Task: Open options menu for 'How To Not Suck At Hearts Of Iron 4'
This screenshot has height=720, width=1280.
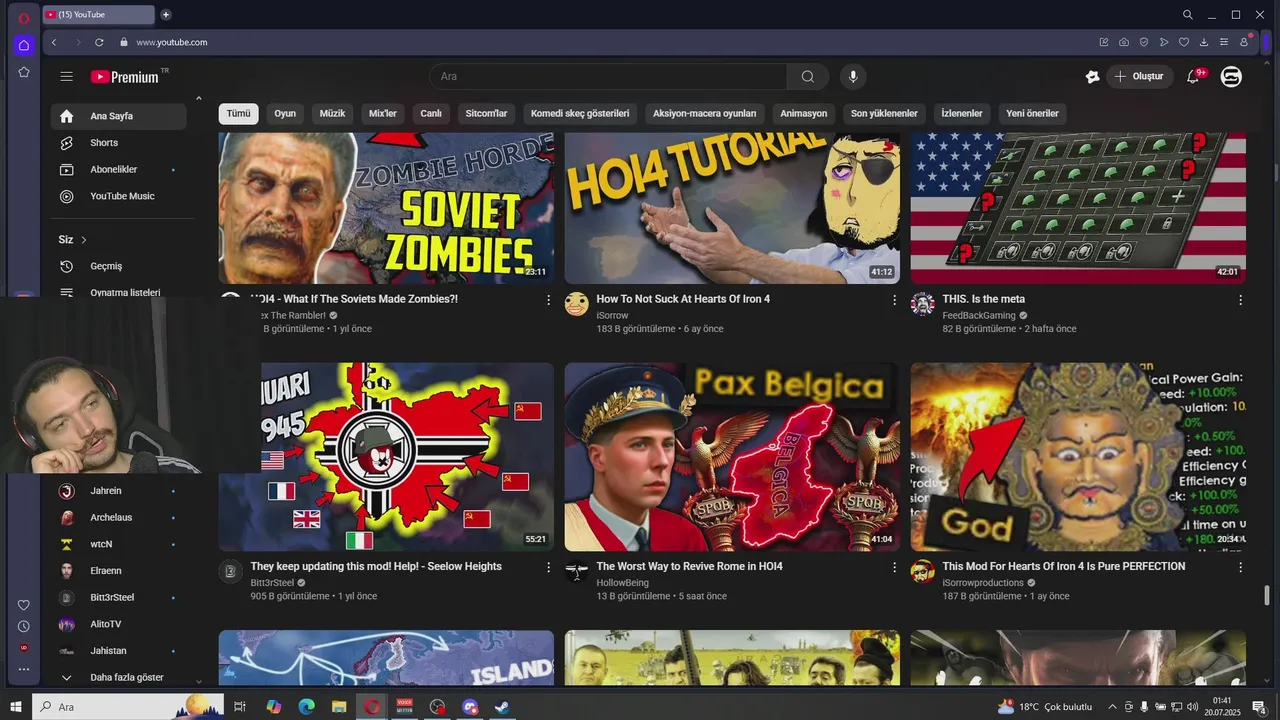Action: coord(894,300)
